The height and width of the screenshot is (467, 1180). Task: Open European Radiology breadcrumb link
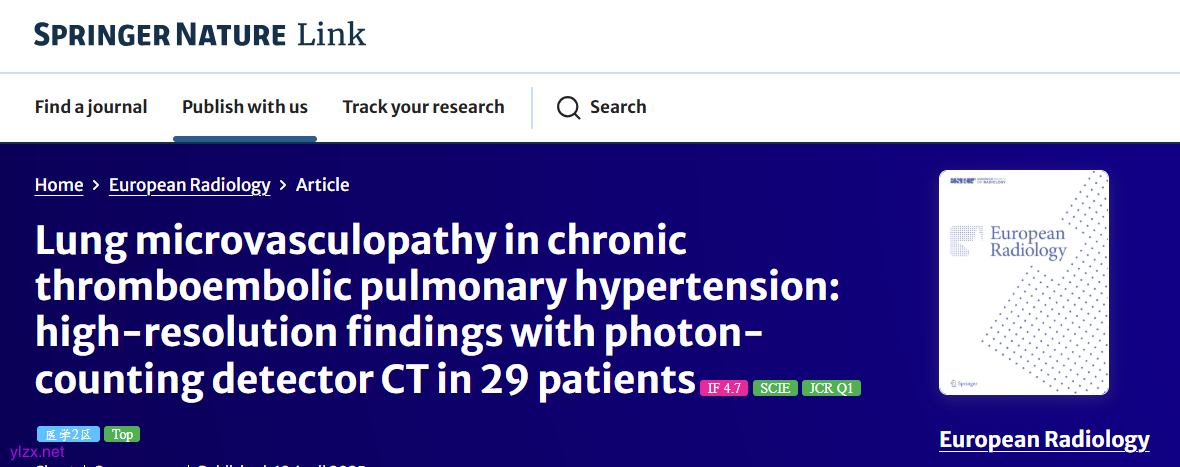click(x=190, y=185)
